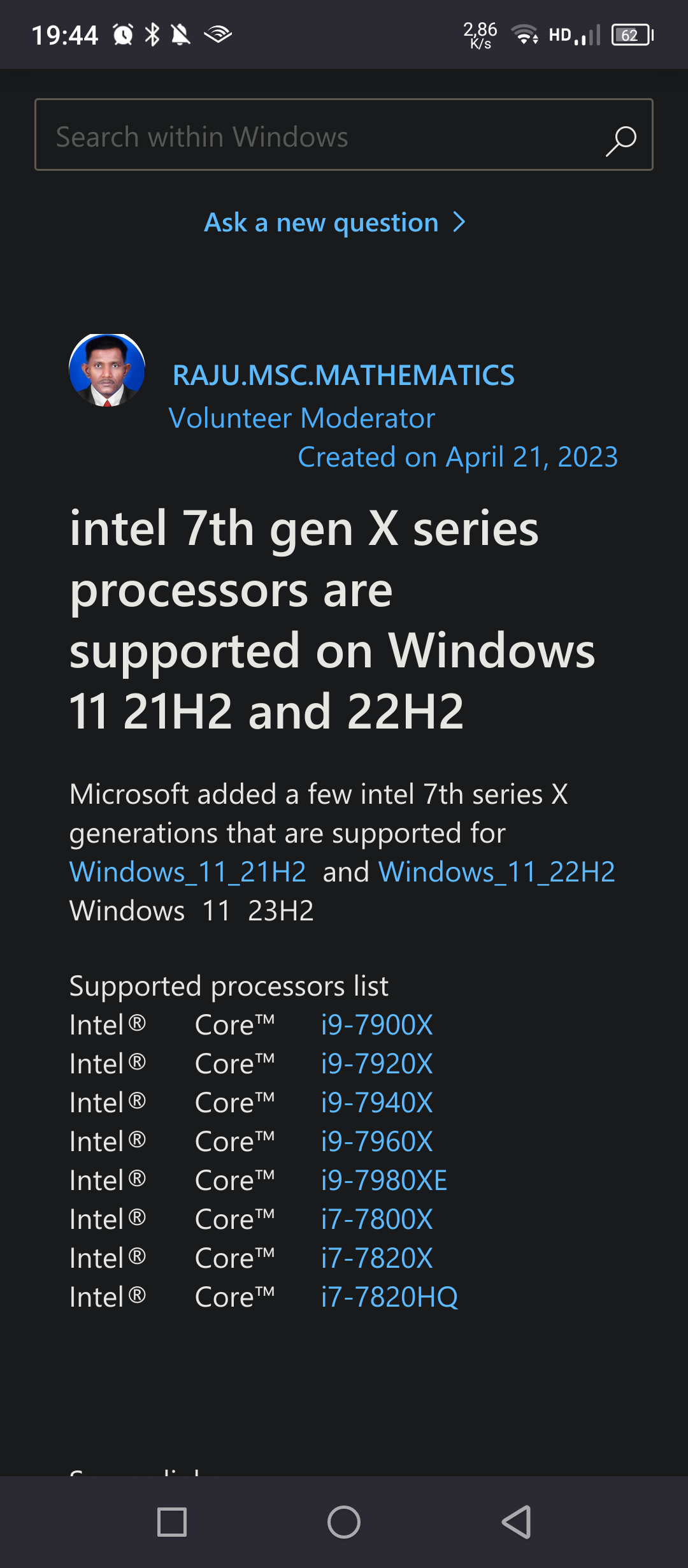688x1568 pixels.
Task: Open the i9-7920X processor link
Action: (x=376, y=1064)
